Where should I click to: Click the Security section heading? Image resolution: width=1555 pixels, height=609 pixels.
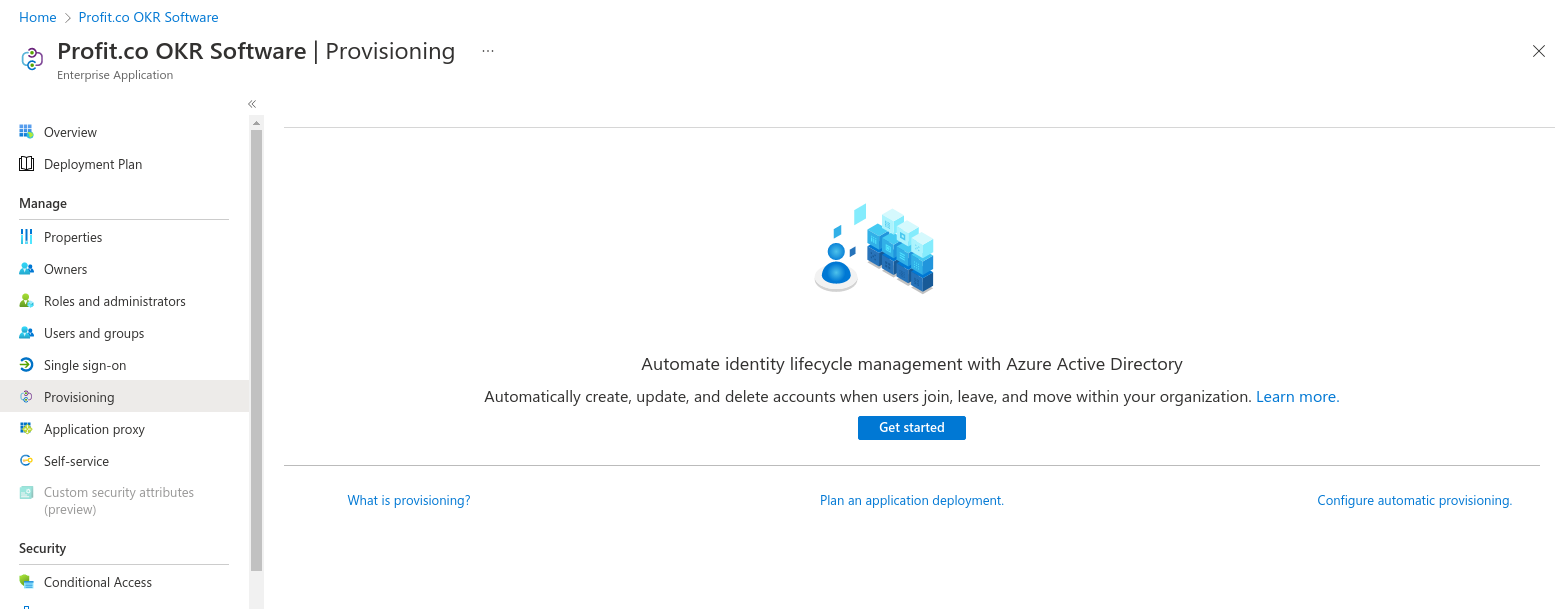(42, 548)
